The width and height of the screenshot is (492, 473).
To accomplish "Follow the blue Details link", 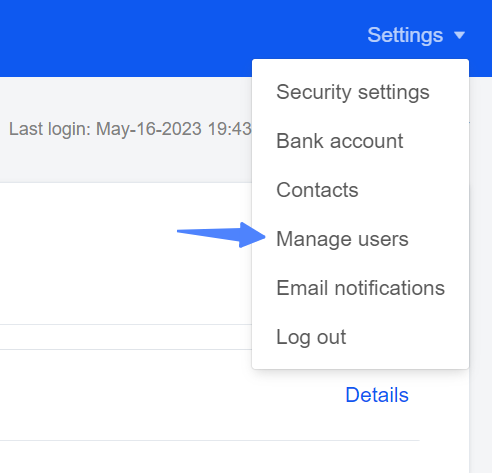I will (377, 395).
